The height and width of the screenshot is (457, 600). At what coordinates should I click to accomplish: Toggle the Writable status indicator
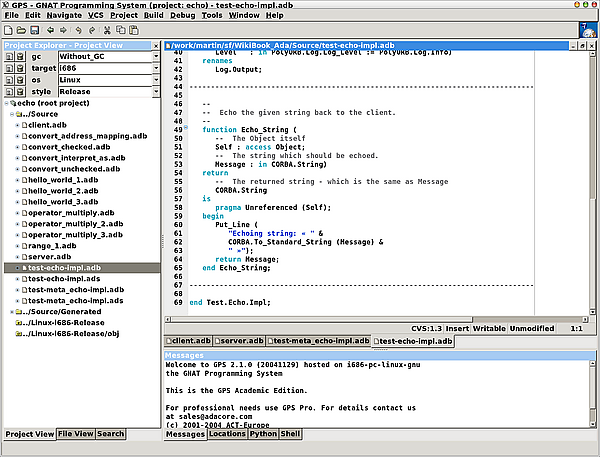489,328
